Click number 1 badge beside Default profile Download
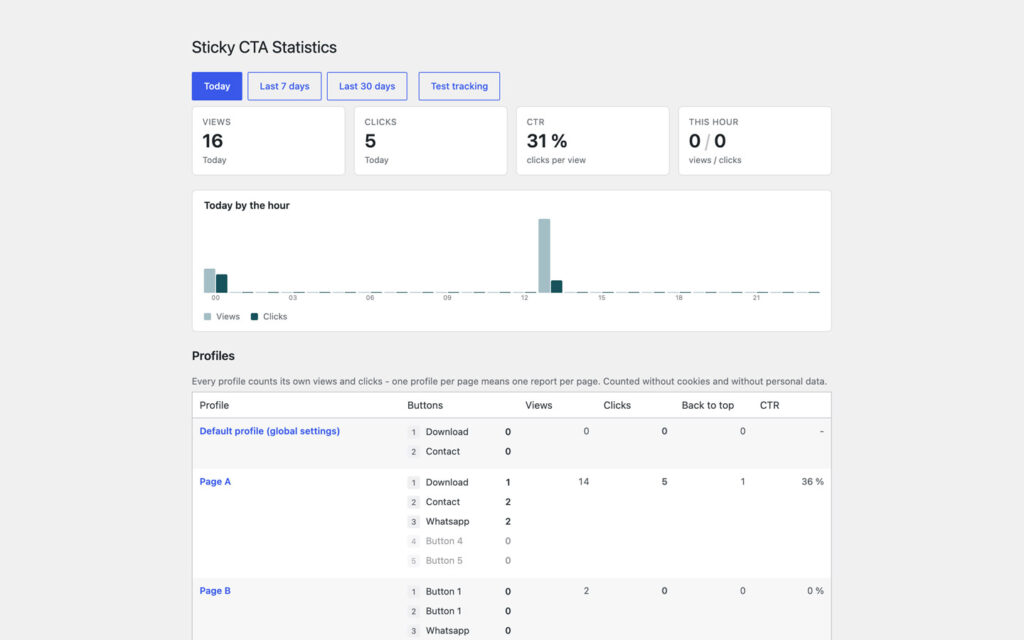 coord(413,432)
